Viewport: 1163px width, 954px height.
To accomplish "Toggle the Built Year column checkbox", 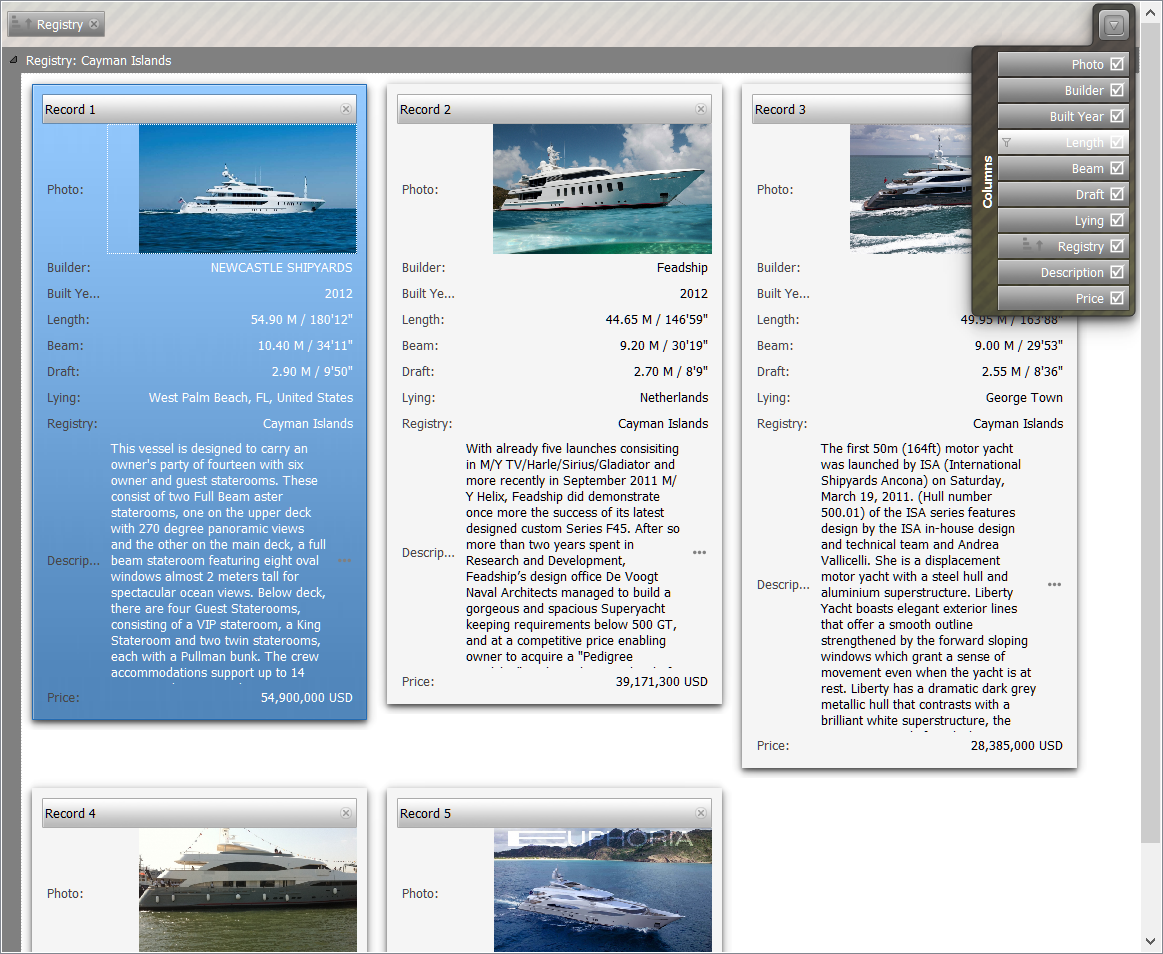I will (x=1117, y=116).
